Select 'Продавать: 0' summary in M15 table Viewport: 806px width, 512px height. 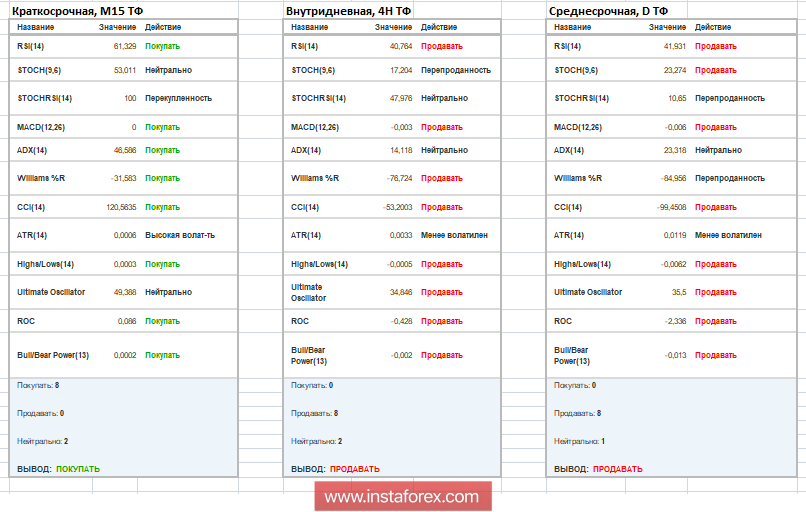41,413
